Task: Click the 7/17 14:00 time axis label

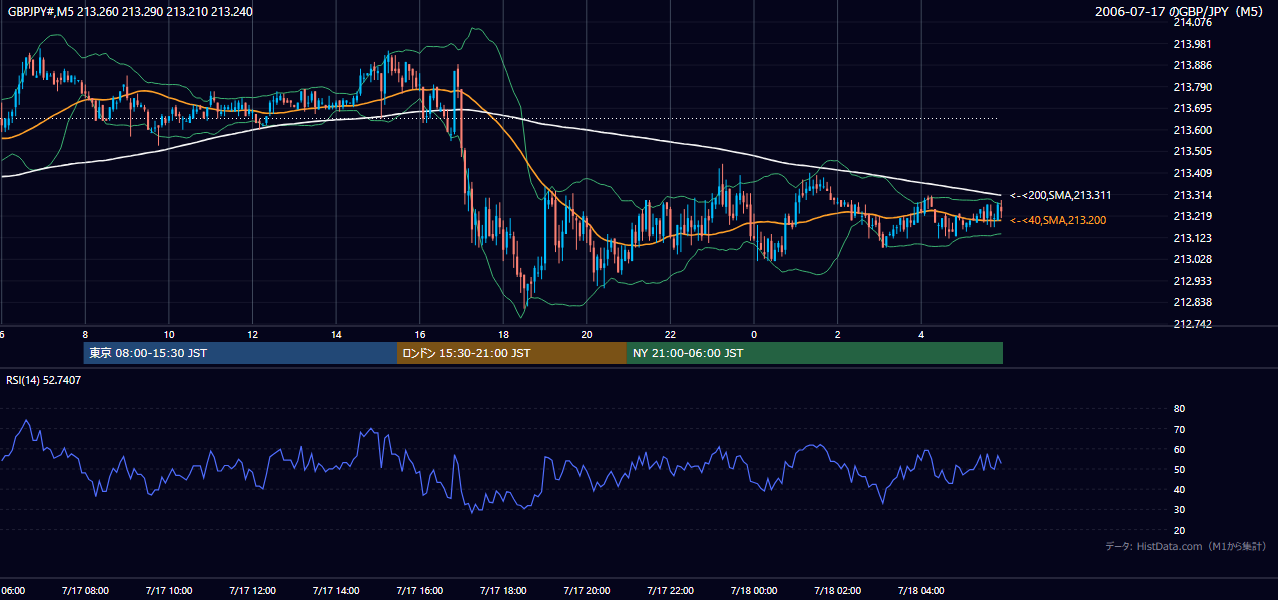Action: (x=336, y=591)
